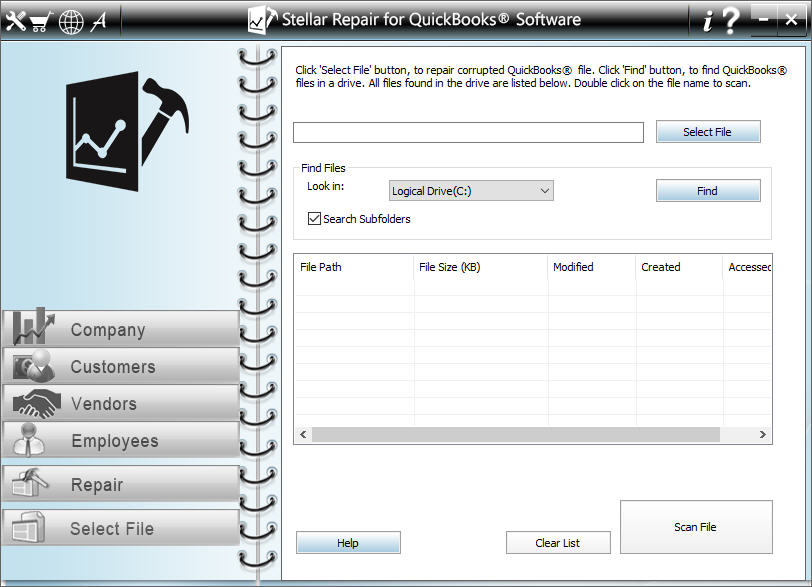Open the shopping cart purchase icon
Screen dimensions: 812x587
(41, 20)
